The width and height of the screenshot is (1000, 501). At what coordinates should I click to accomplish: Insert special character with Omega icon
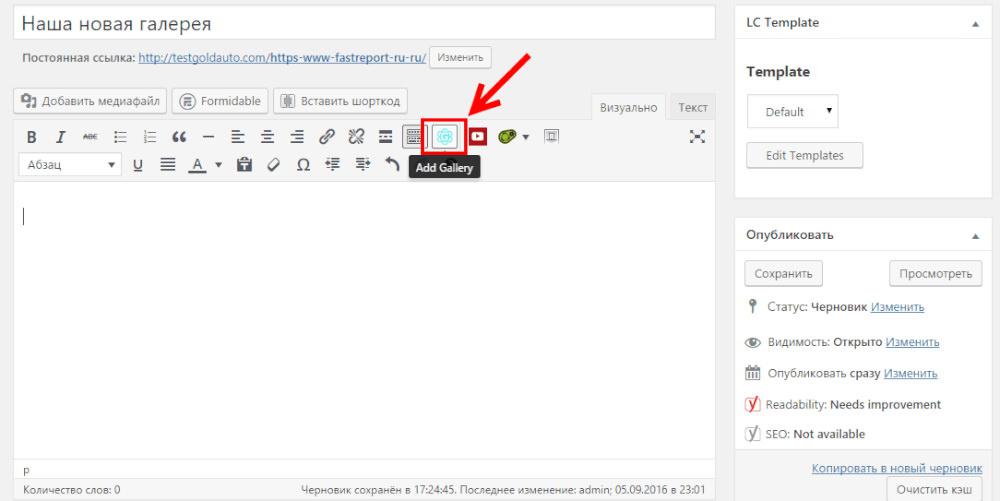[x=303, y=165]
